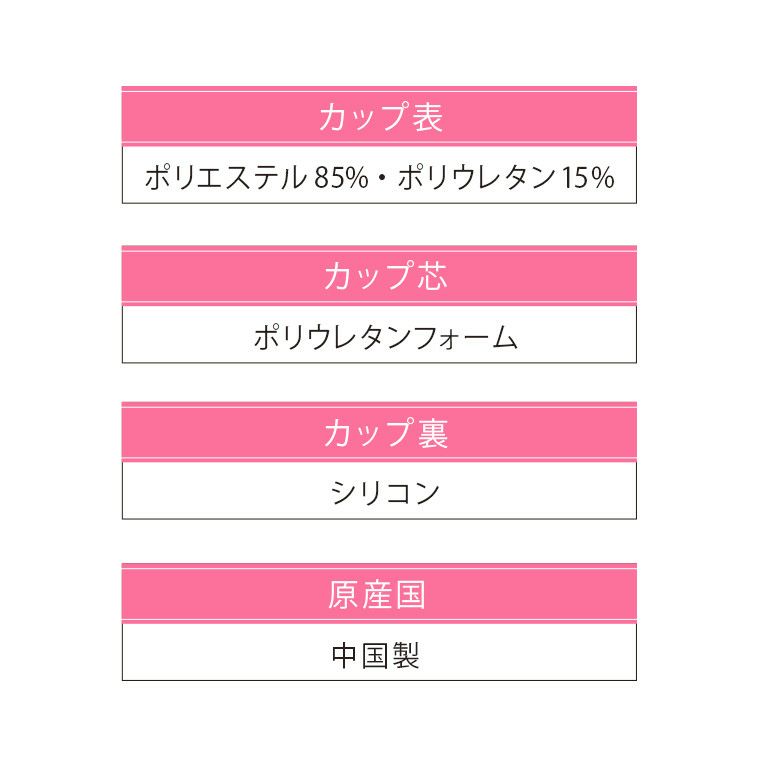Click the 原産国 pink header
This screenshot has height=770, width=770.
379,594
